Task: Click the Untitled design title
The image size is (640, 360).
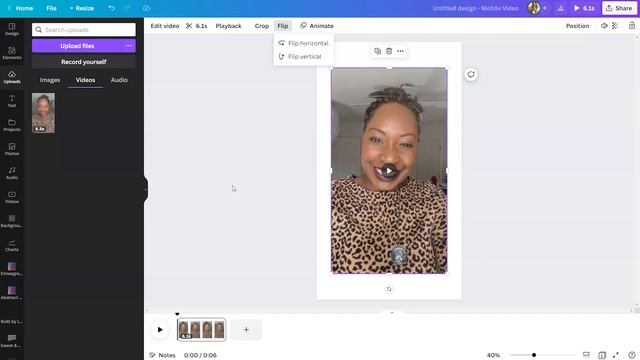Action: coord(476,8)
